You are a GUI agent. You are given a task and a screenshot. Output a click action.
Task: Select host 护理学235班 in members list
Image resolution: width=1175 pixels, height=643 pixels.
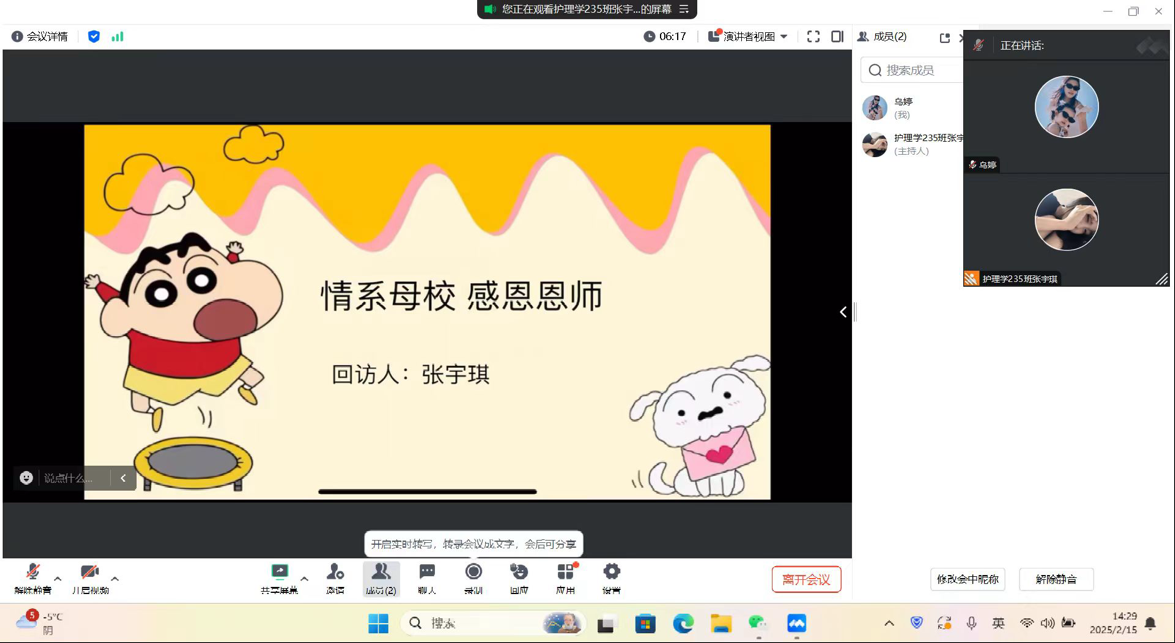tap(910, 144)
